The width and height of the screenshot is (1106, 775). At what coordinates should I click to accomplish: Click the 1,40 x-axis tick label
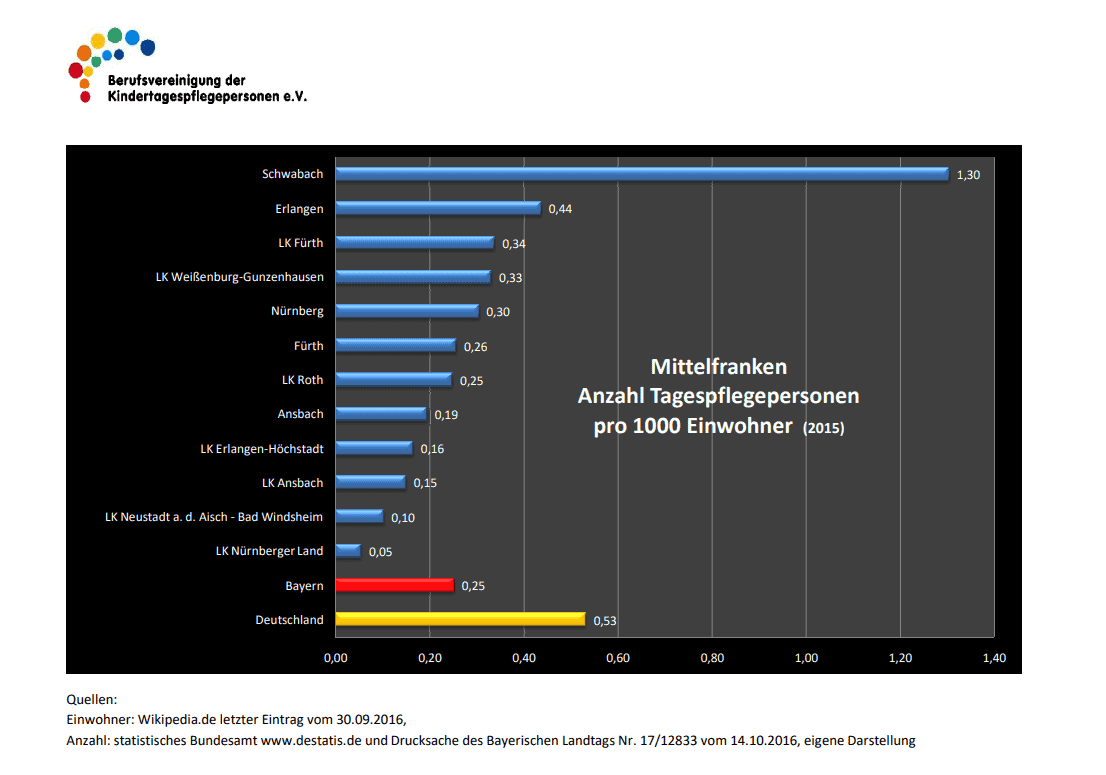[994, 658]
